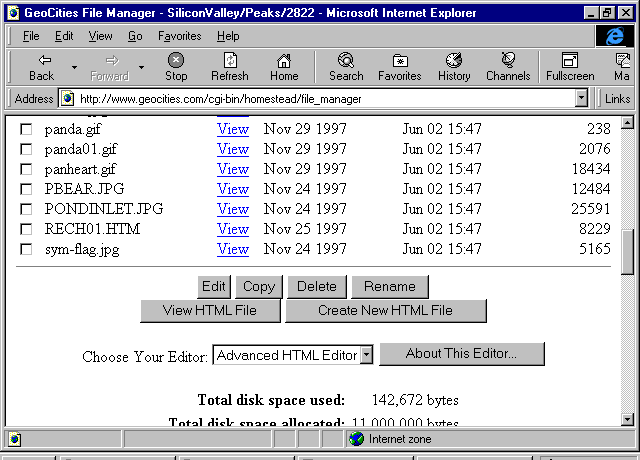Expand the Address bar dropdown
640x460 pixels.
[581, 98]
